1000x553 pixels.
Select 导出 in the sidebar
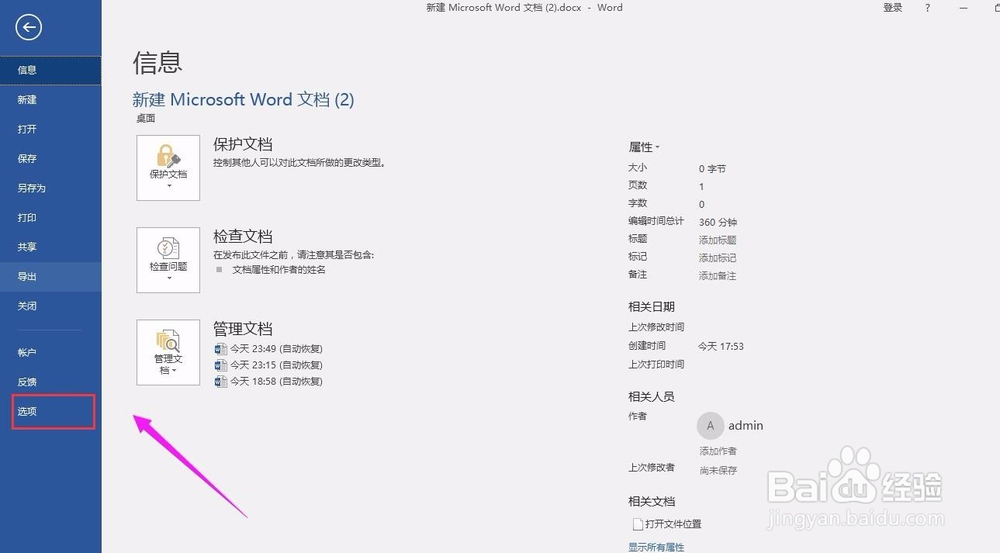click(50, 277)
